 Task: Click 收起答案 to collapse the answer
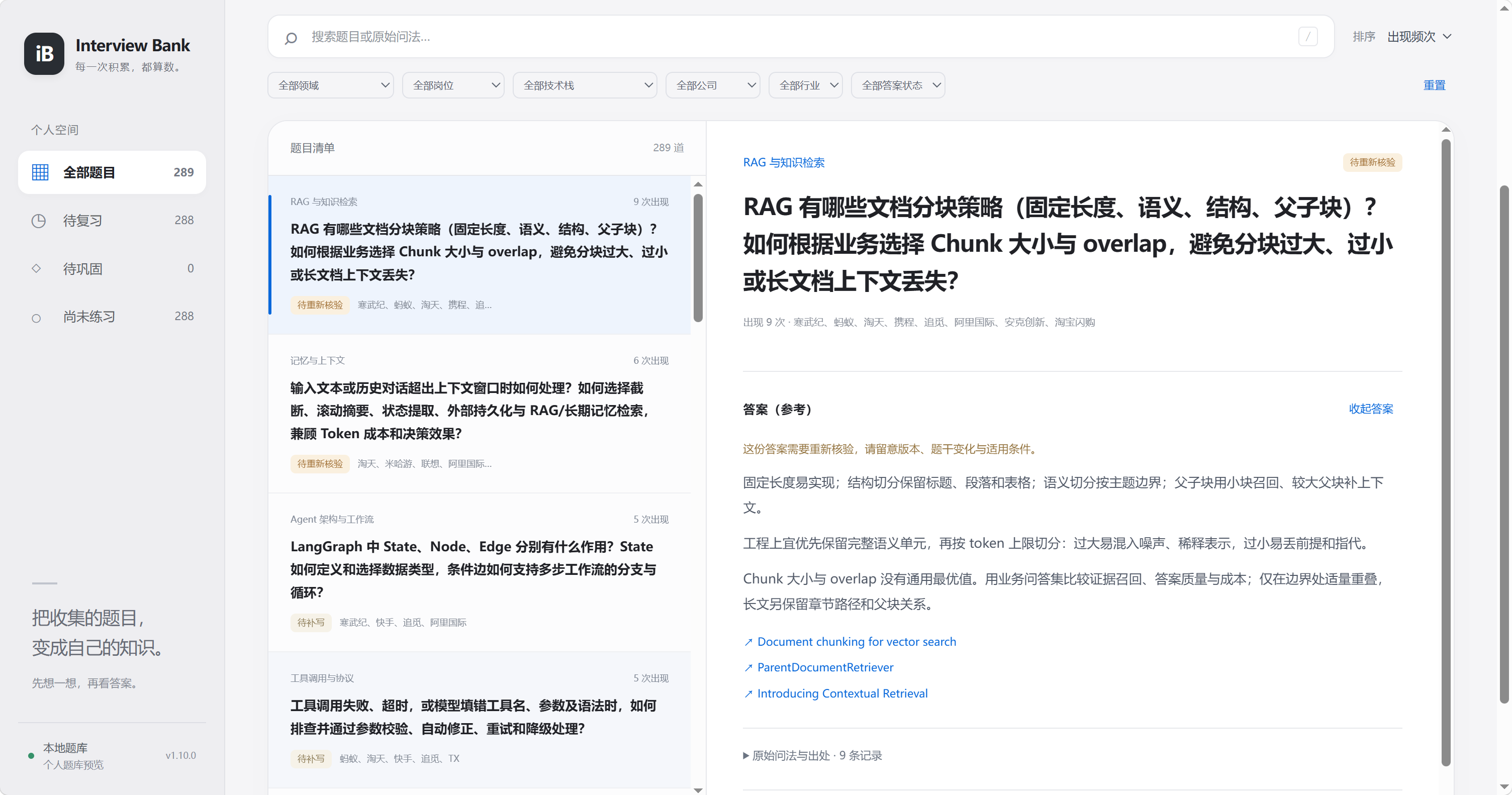(x=1371, y=409)
